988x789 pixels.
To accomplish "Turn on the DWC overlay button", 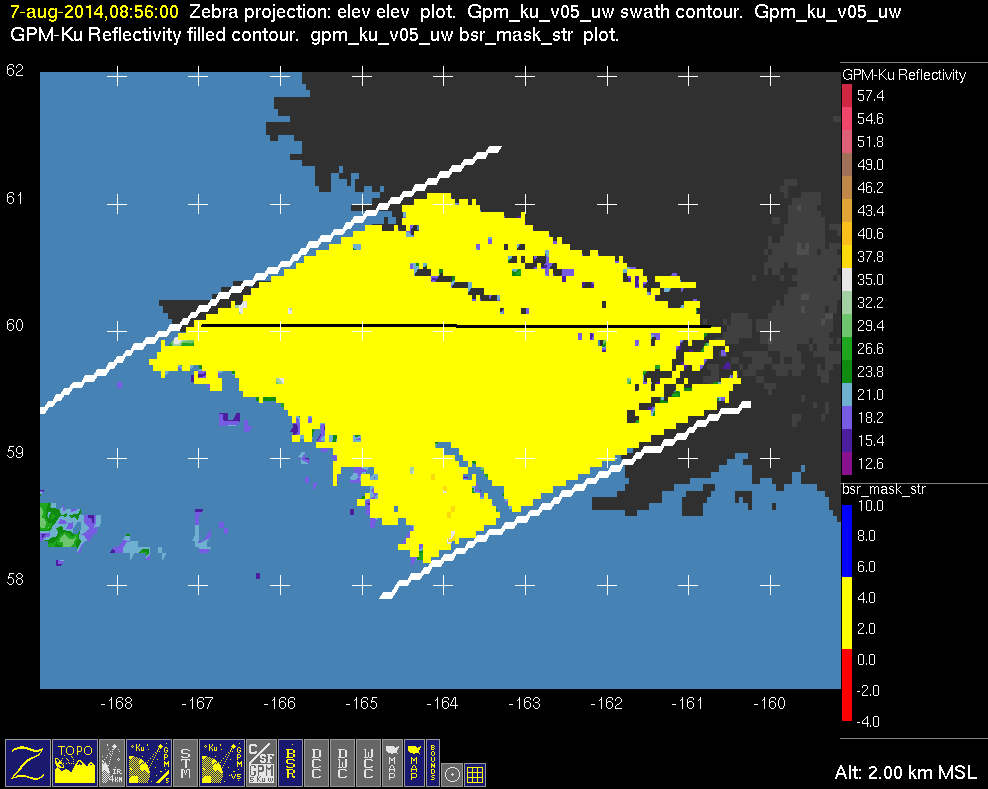I will click(343, 762).
